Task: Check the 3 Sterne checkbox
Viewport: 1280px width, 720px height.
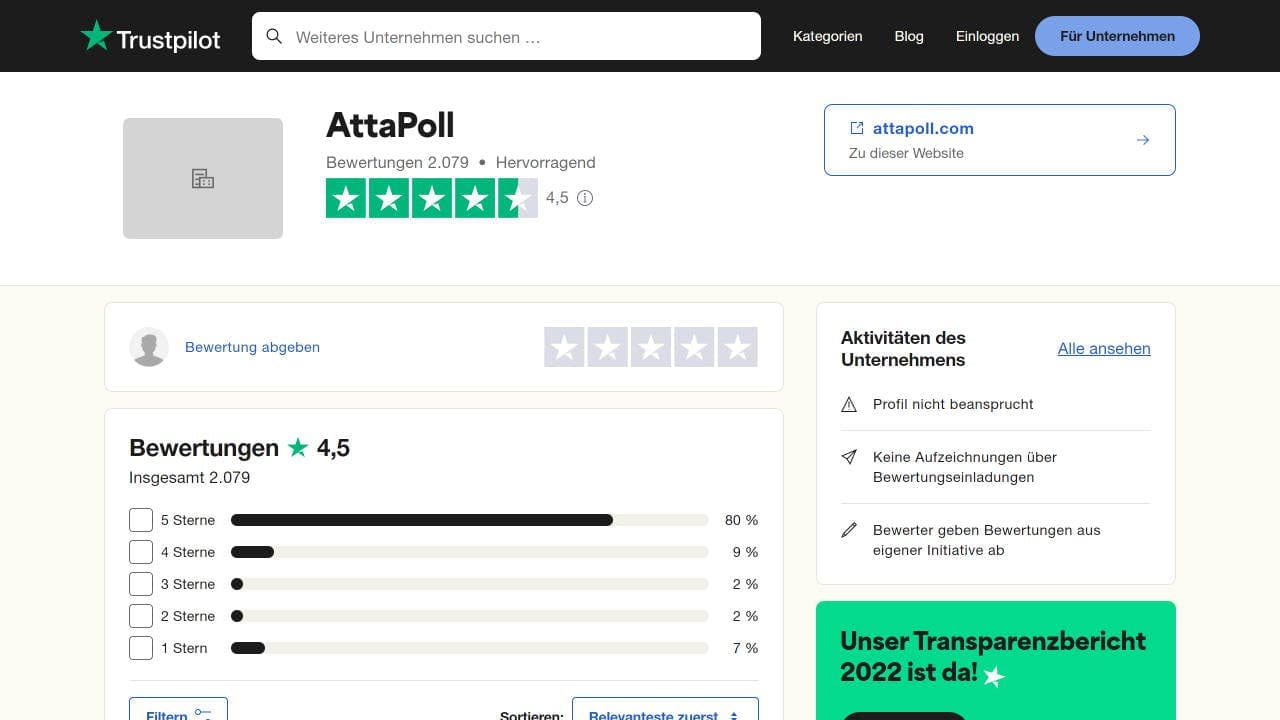Action: coord(141,584)
